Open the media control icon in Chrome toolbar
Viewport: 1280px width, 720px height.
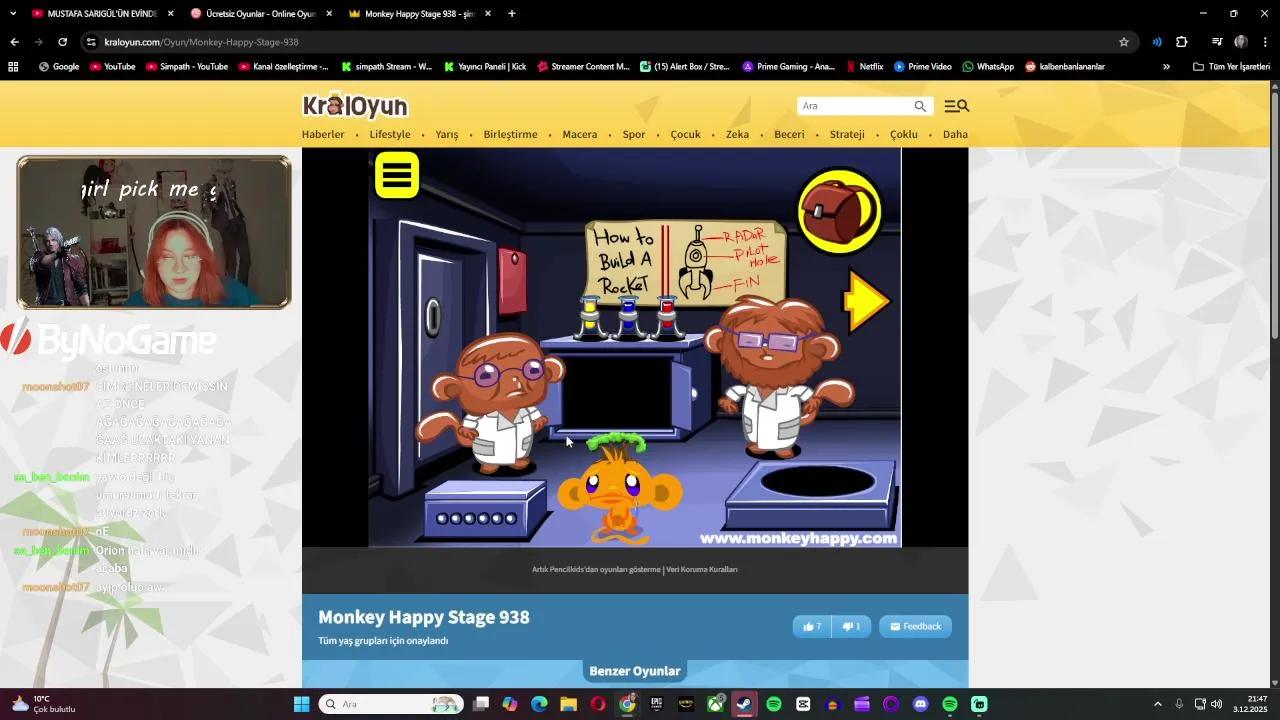pos(1217,42)
